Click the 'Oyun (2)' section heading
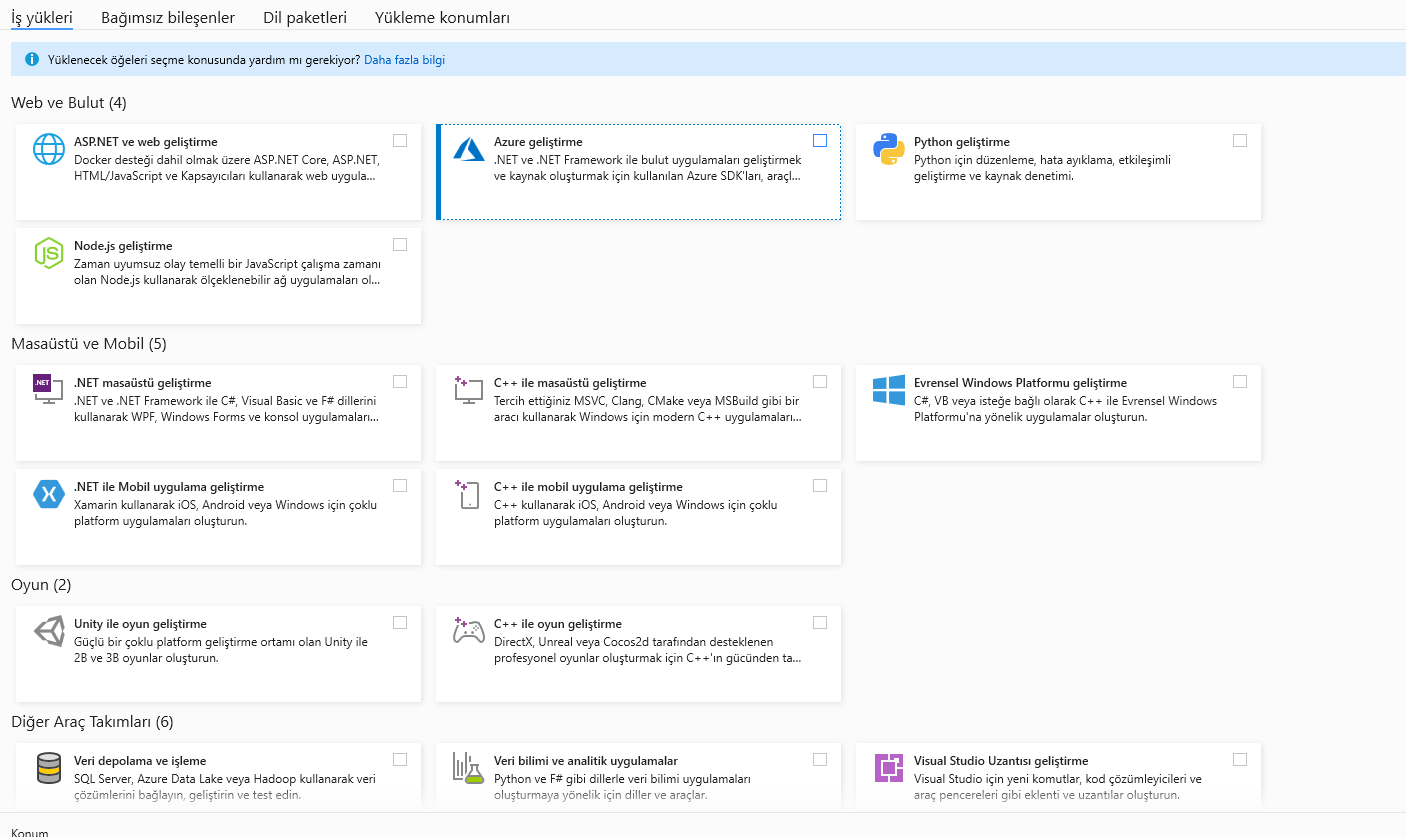Screen dimensions: 1406x837 pos(41,585)
